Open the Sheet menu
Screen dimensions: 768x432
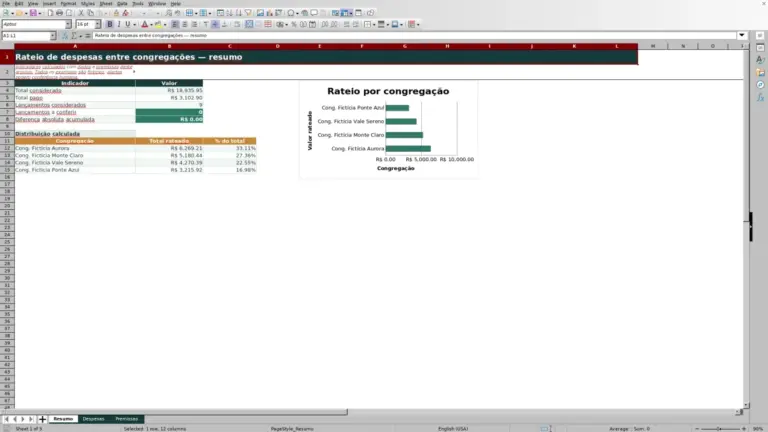(106, 3)
